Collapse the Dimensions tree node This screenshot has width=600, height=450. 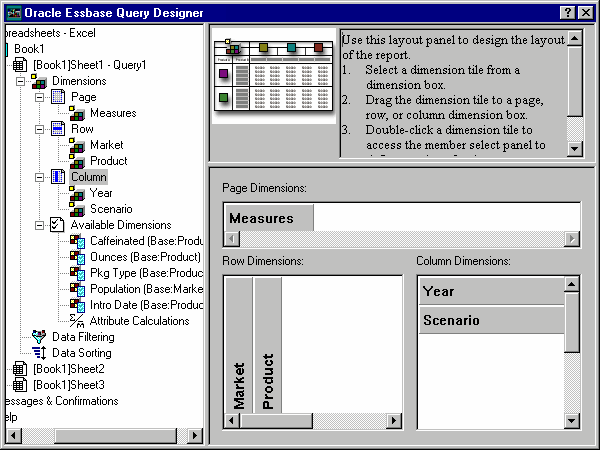(x=20, y=82)
